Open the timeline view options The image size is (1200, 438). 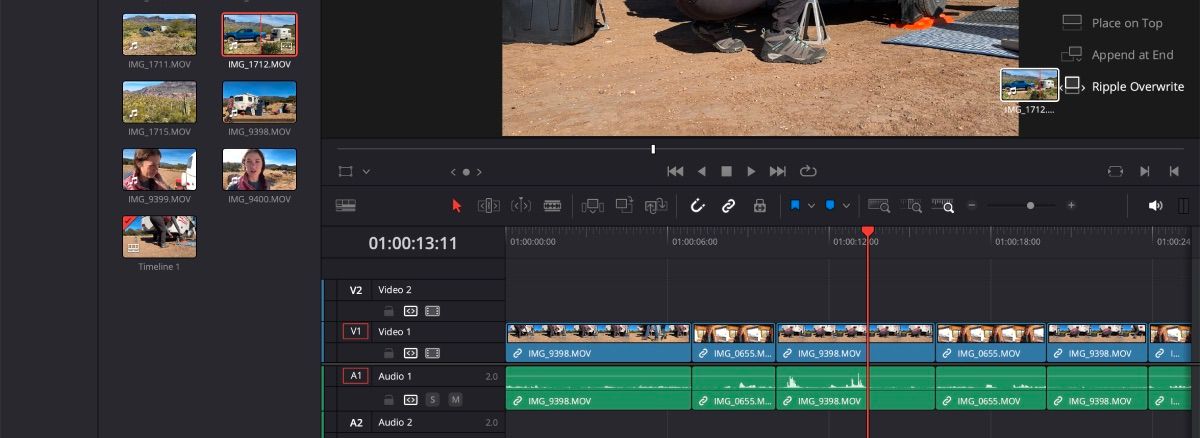point(346,205)
